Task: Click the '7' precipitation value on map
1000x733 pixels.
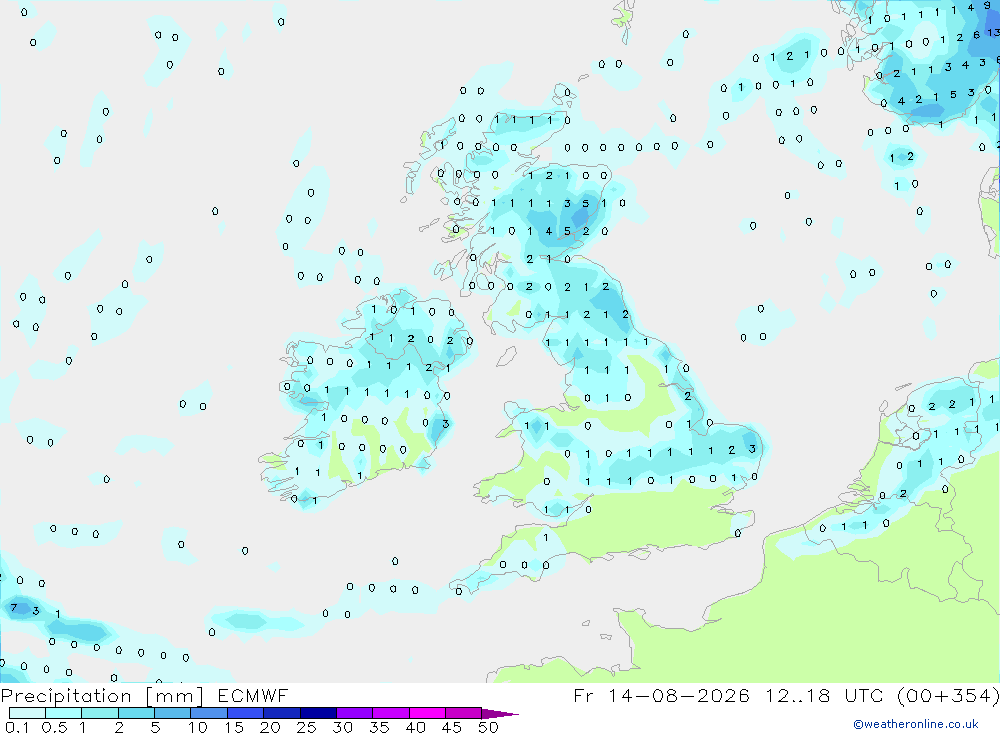Action: 13,607
